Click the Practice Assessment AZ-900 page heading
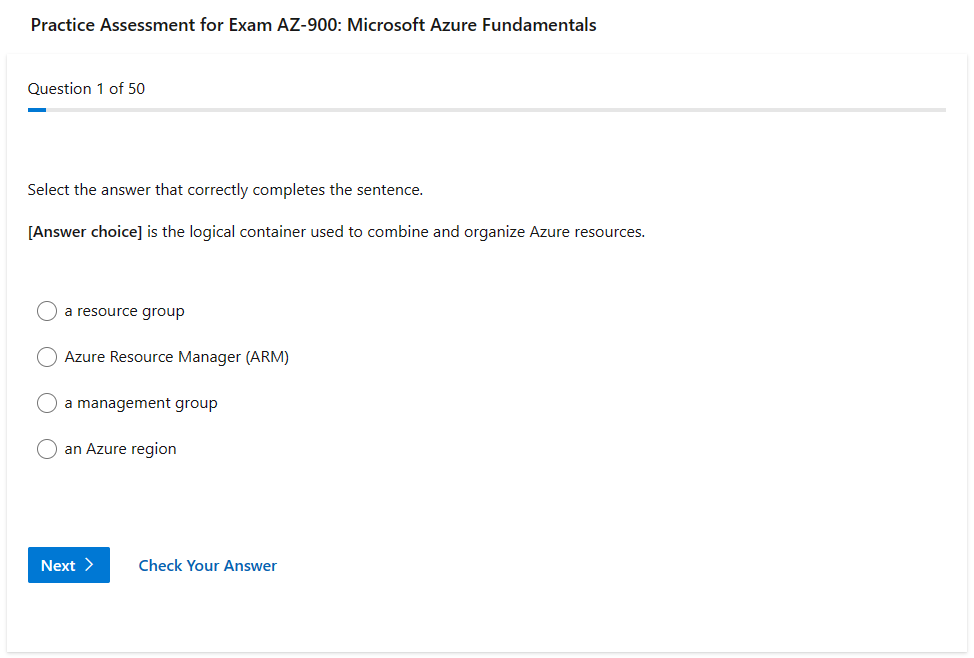This screenshot has width=974, height=658. tap(313, 25)
